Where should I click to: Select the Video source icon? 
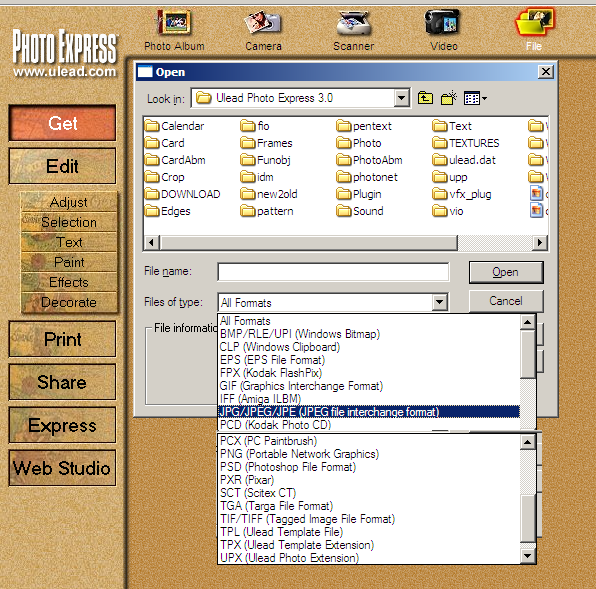[x=443, y=23]
